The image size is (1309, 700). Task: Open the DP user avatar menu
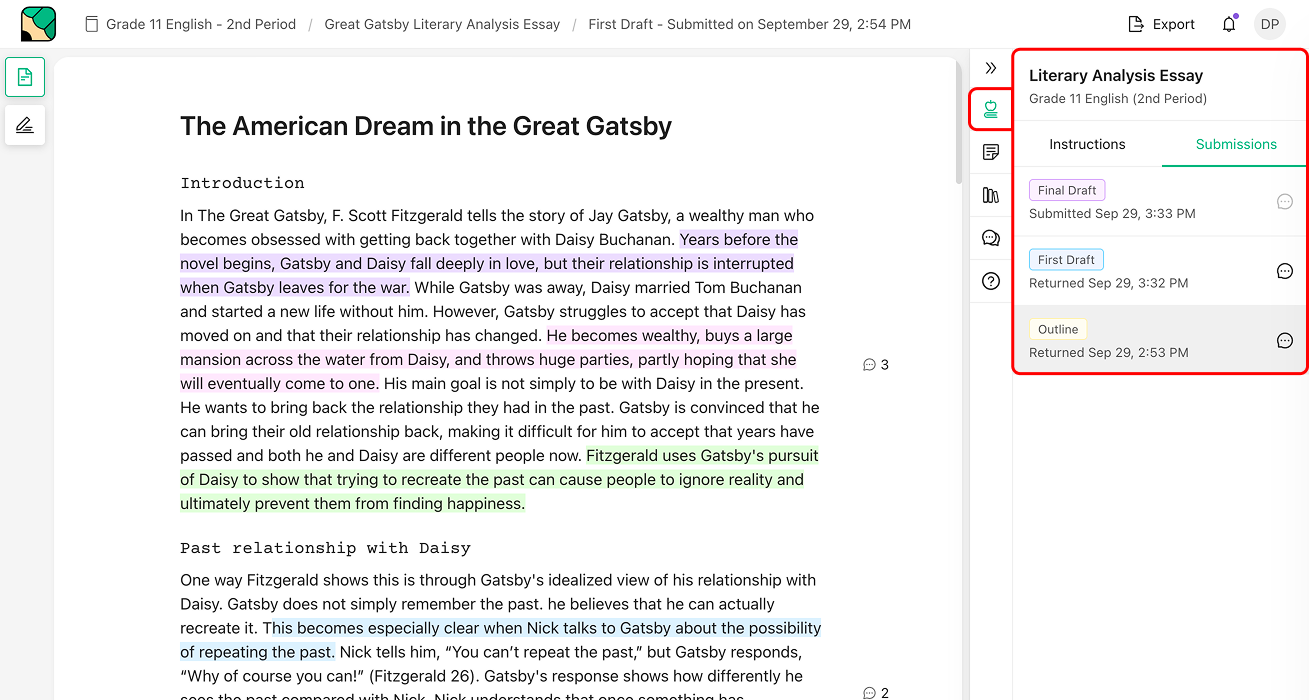click(x=1270, y=24)
